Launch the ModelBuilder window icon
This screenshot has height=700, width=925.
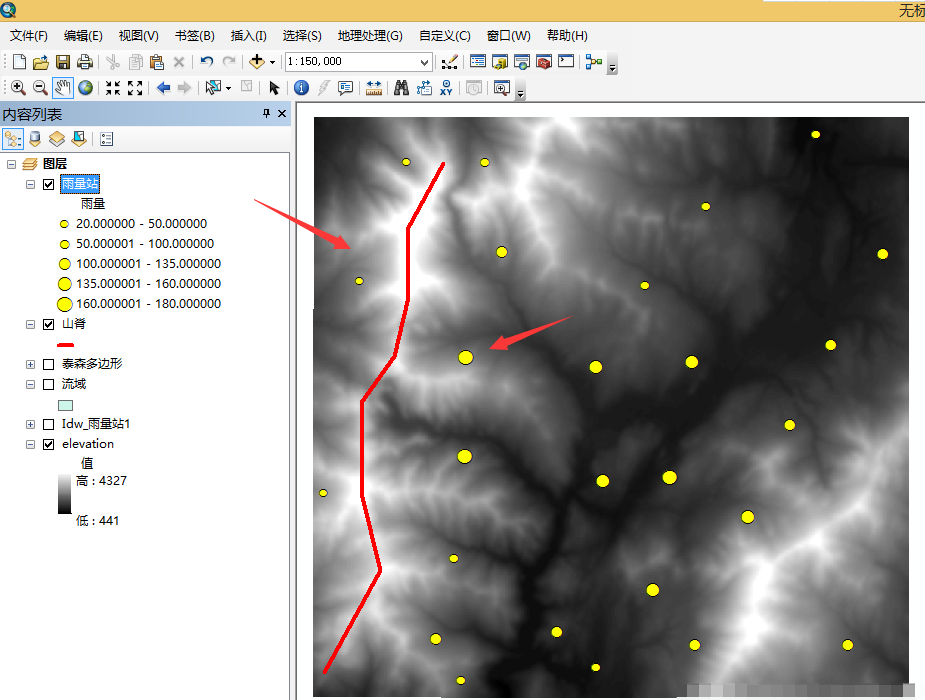(x=594, y=61)
